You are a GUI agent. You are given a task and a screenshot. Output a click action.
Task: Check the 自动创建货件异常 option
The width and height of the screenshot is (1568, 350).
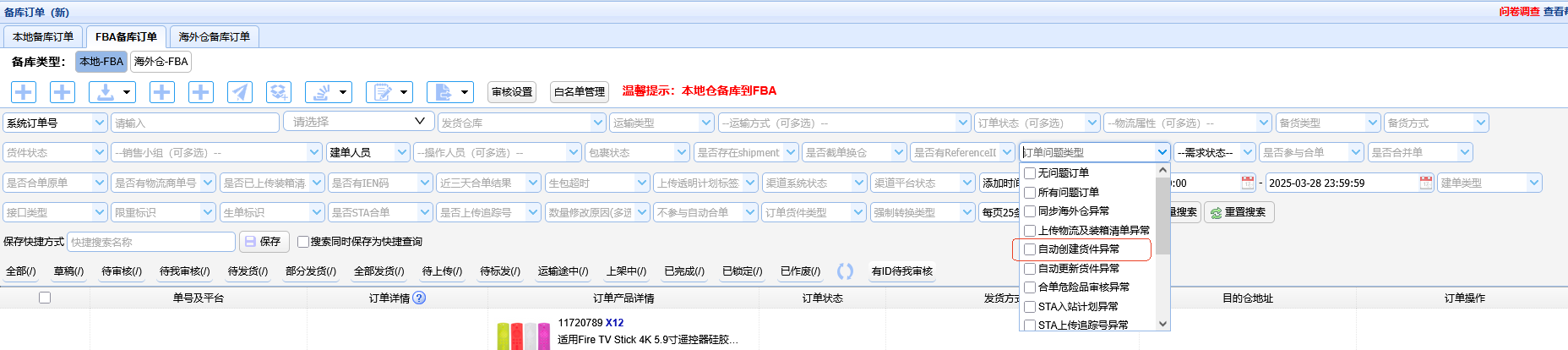coord(1030,249)
